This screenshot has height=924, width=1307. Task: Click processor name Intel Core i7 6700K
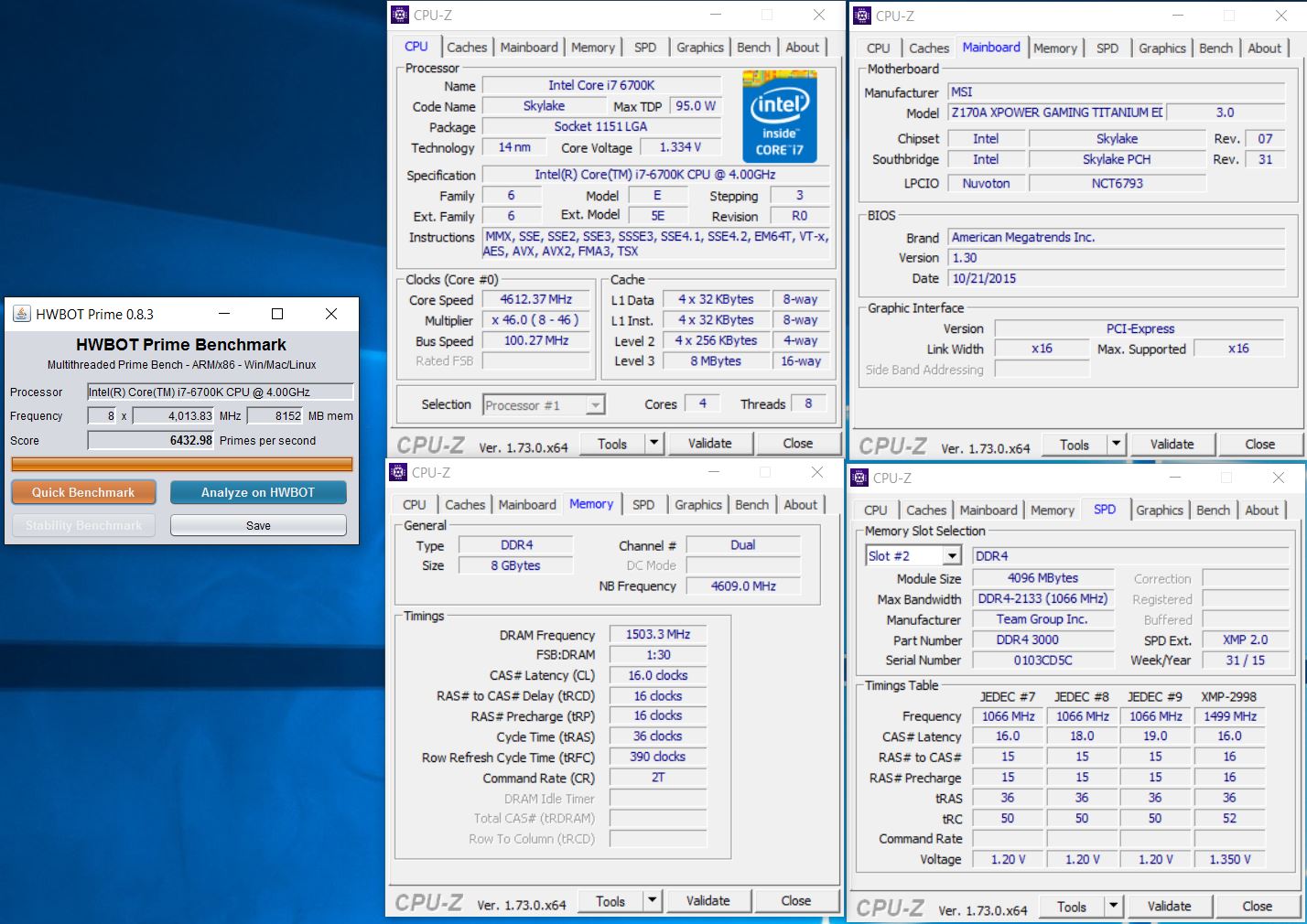point(601,85)
